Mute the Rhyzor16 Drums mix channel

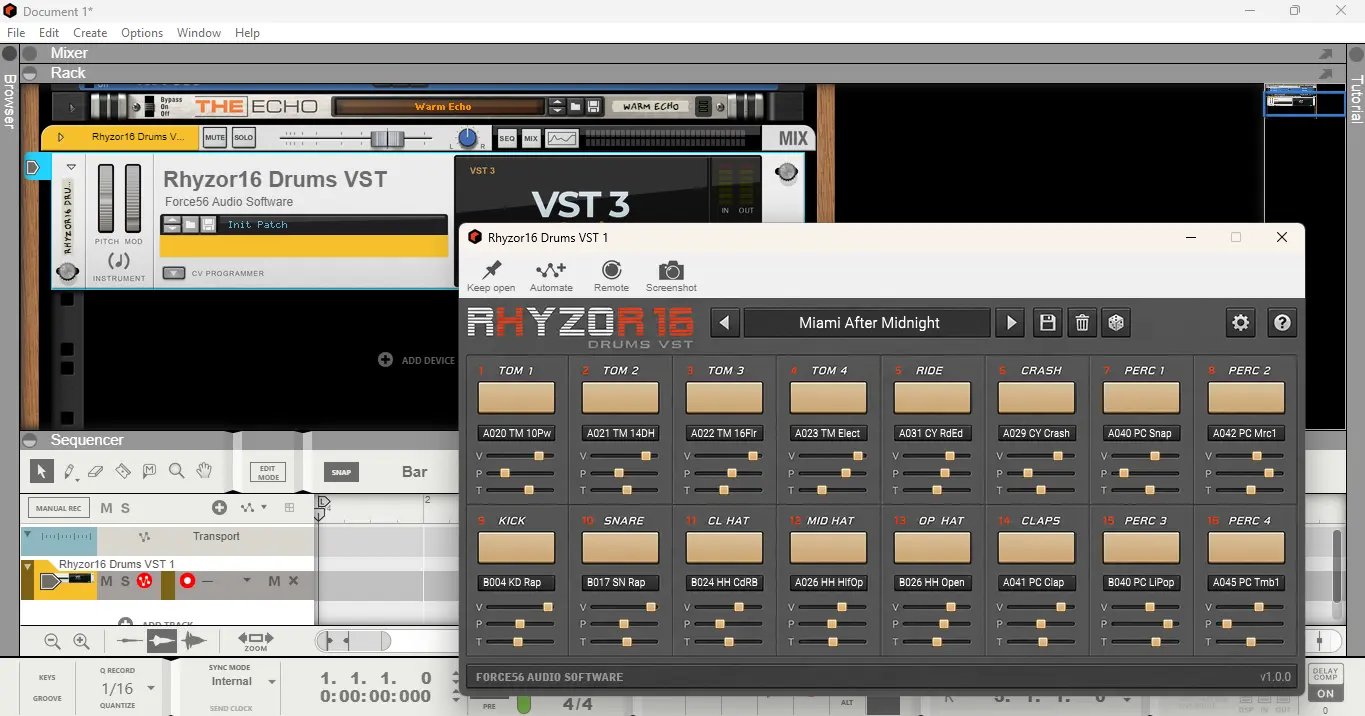point(215,138)
